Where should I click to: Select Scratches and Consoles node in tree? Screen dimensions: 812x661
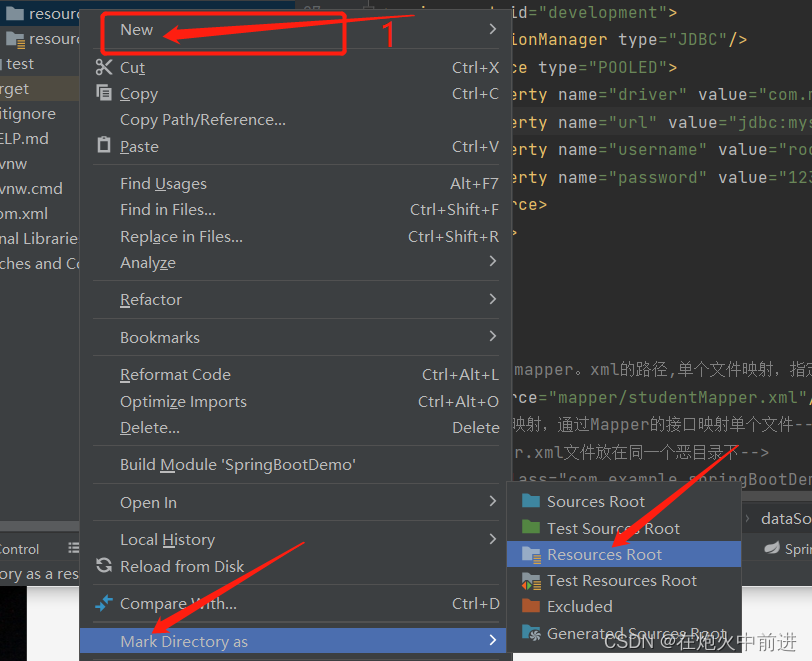(x=39, y=263)
